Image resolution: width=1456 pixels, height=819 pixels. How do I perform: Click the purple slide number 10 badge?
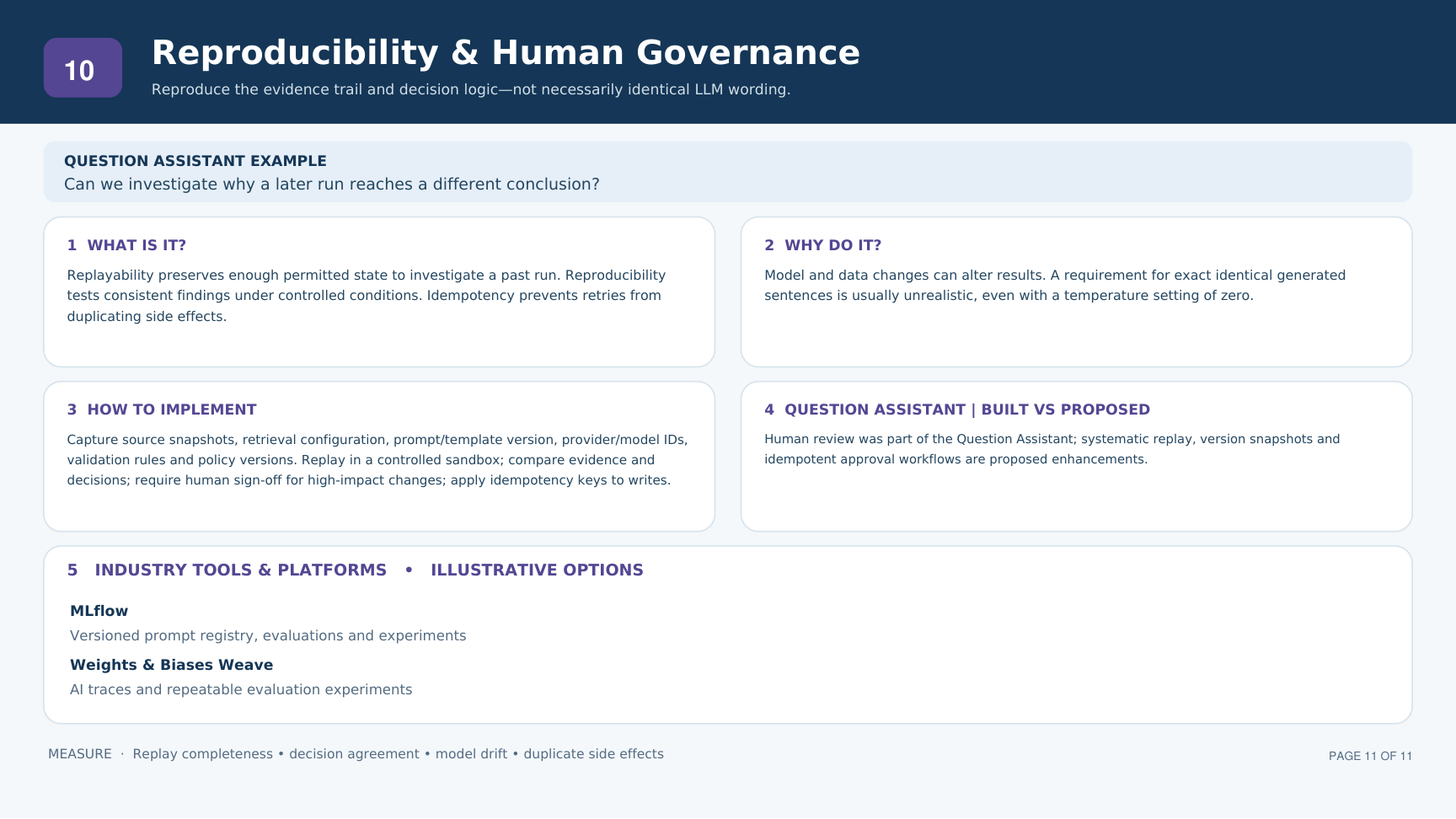click(83, 67)
